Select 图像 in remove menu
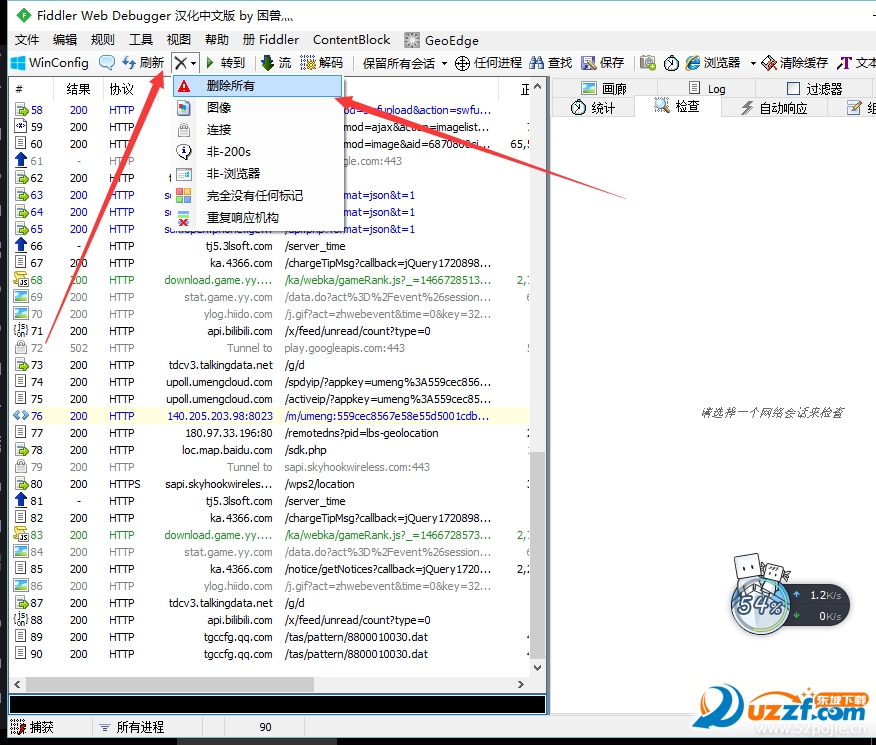The width and height of the screenshot is (876, 745). coord(257,107)
